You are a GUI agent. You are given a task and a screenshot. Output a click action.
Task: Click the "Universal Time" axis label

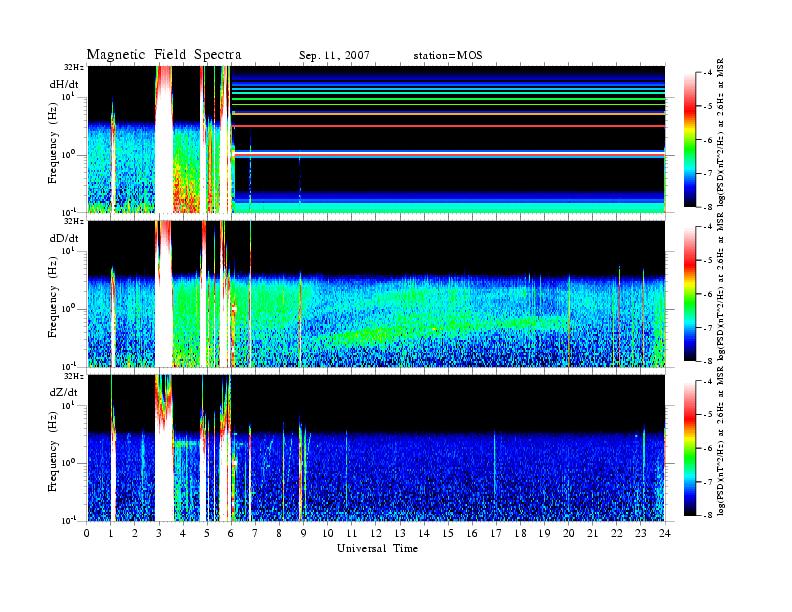(x=377, y=548)
